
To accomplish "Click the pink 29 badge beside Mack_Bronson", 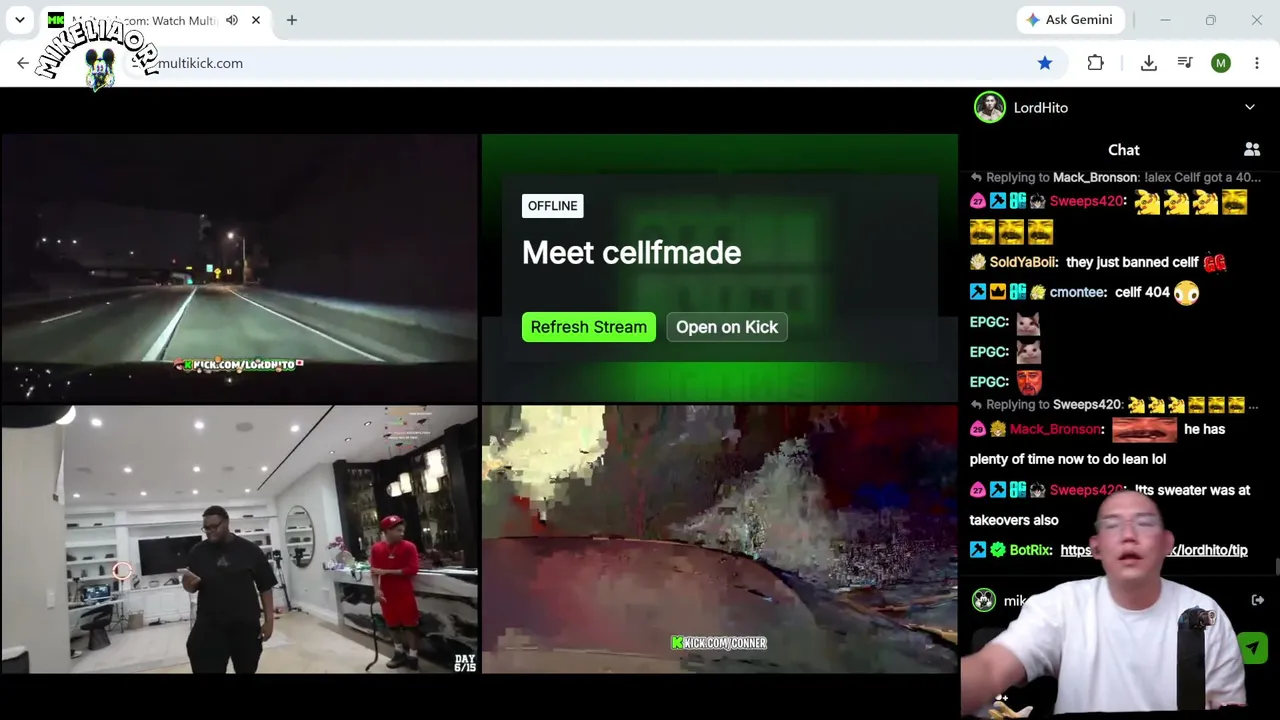I will [x=978, y=429].
